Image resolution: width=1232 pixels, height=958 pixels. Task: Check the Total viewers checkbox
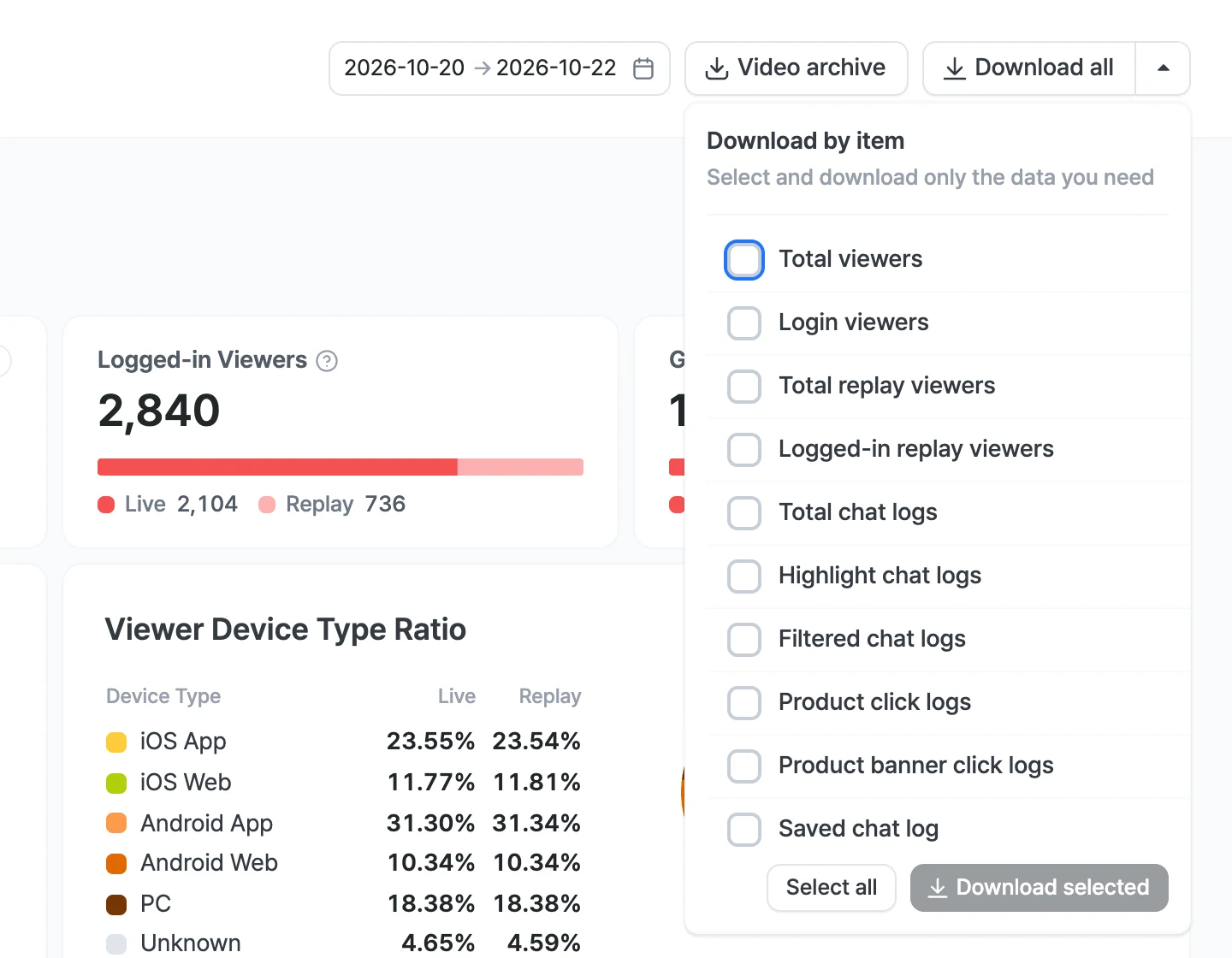pyautogui.click(x=744, y=260)
